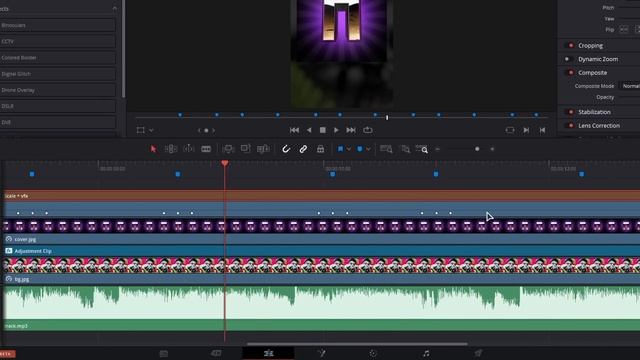Switch to the Media page tab
The width and height of the screenshot is (640, 360).
pos(164,353)
